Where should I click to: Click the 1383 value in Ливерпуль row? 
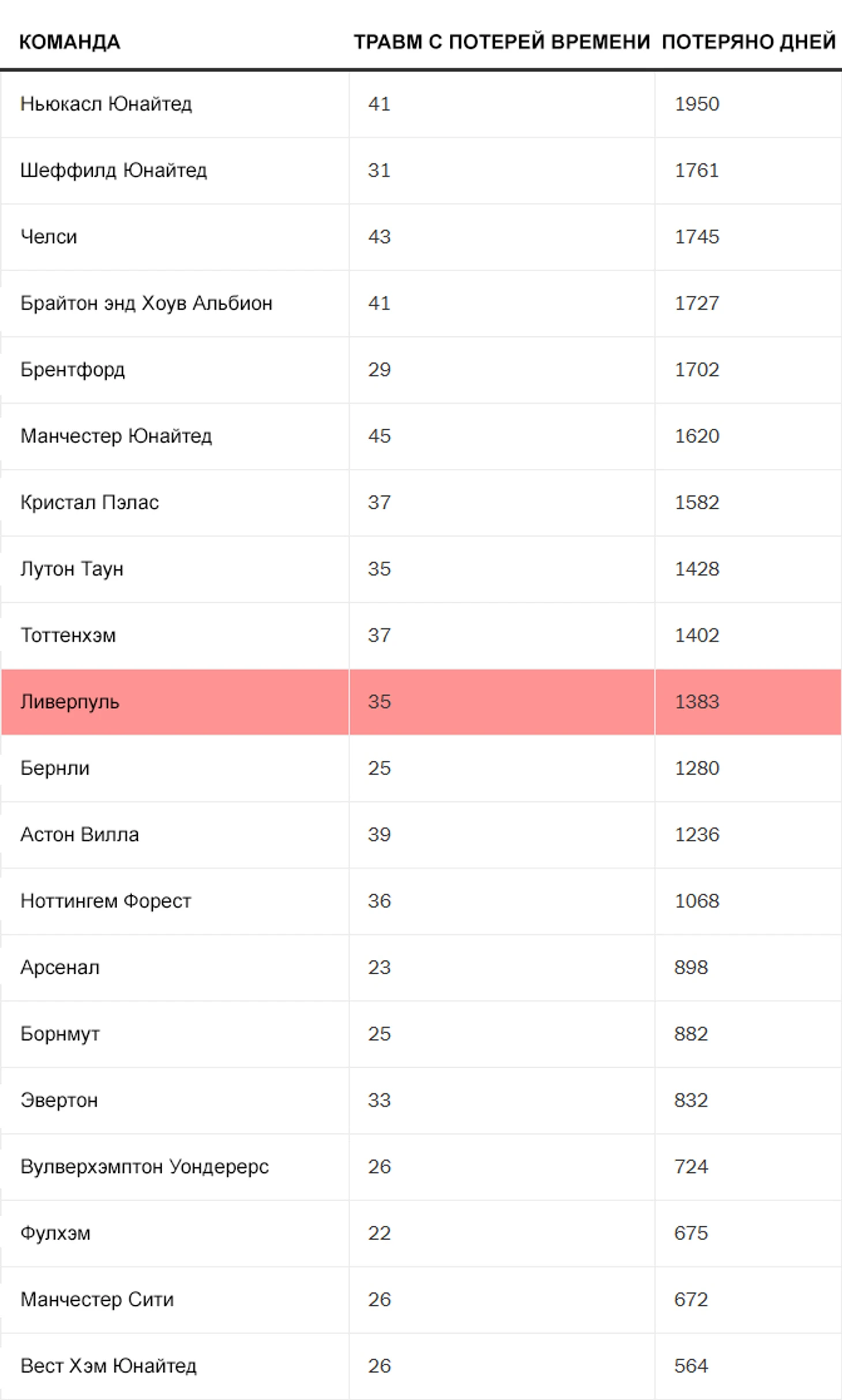[x=697, y=701]
